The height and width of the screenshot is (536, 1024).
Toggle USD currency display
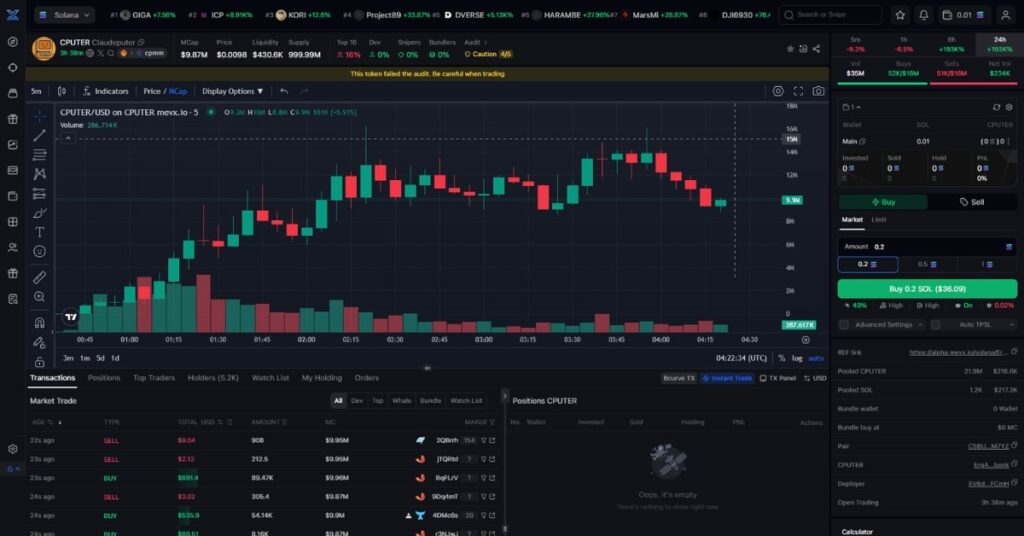pos(815,378)
